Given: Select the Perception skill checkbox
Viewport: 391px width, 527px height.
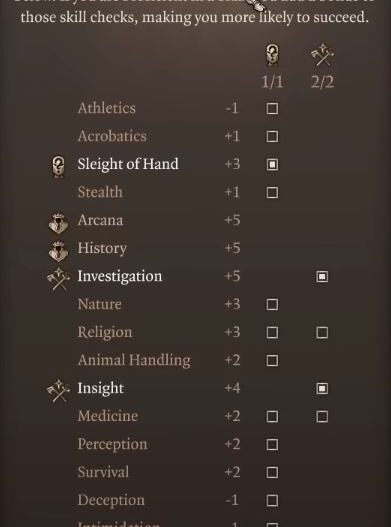Looking at the screenshot, I should pyautogui.click(x=272, y=444).
